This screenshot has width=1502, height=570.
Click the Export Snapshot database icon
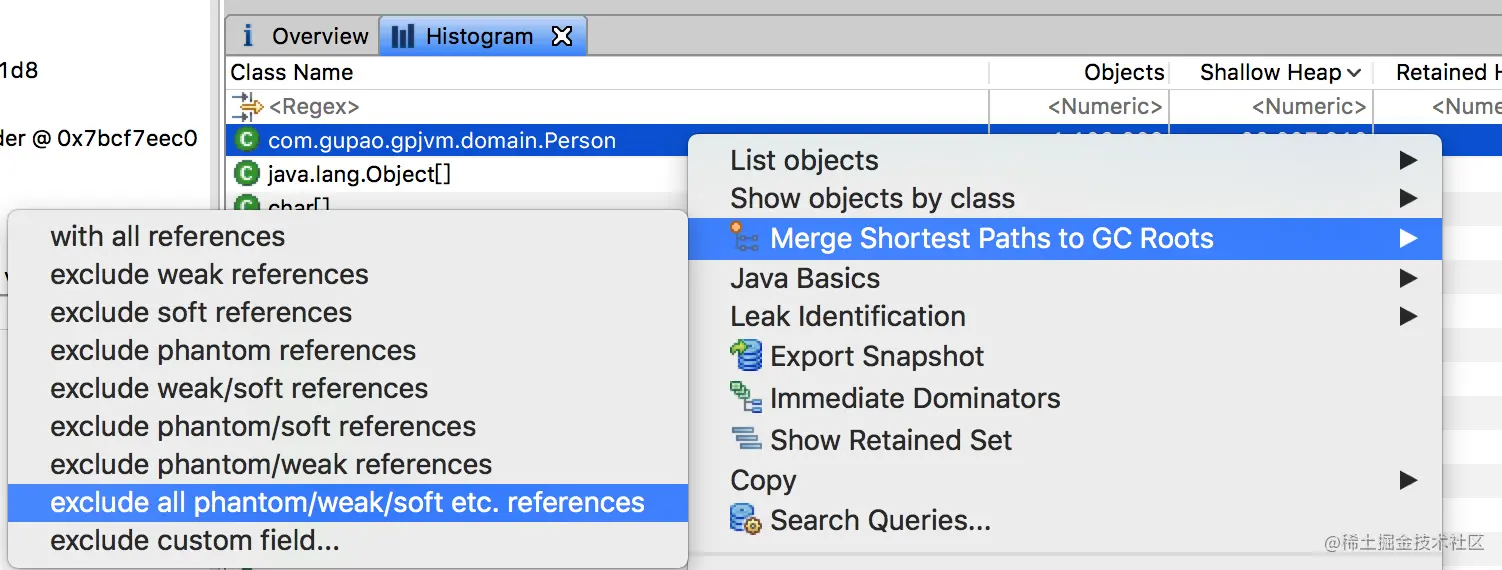(x=746, y=356)
